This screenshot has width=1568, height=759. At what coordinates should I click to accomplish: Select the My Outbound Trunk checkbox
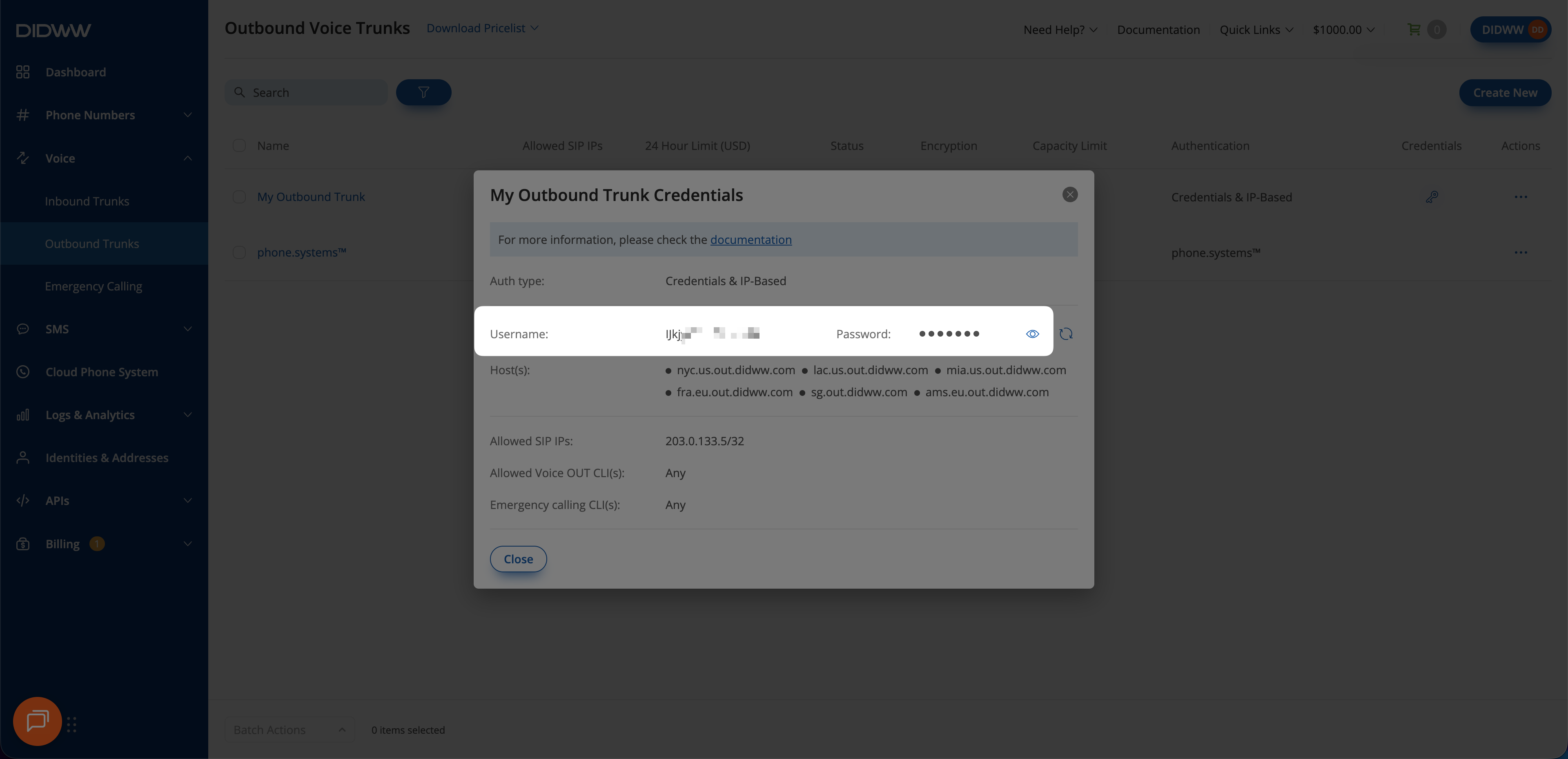[239, 197]
